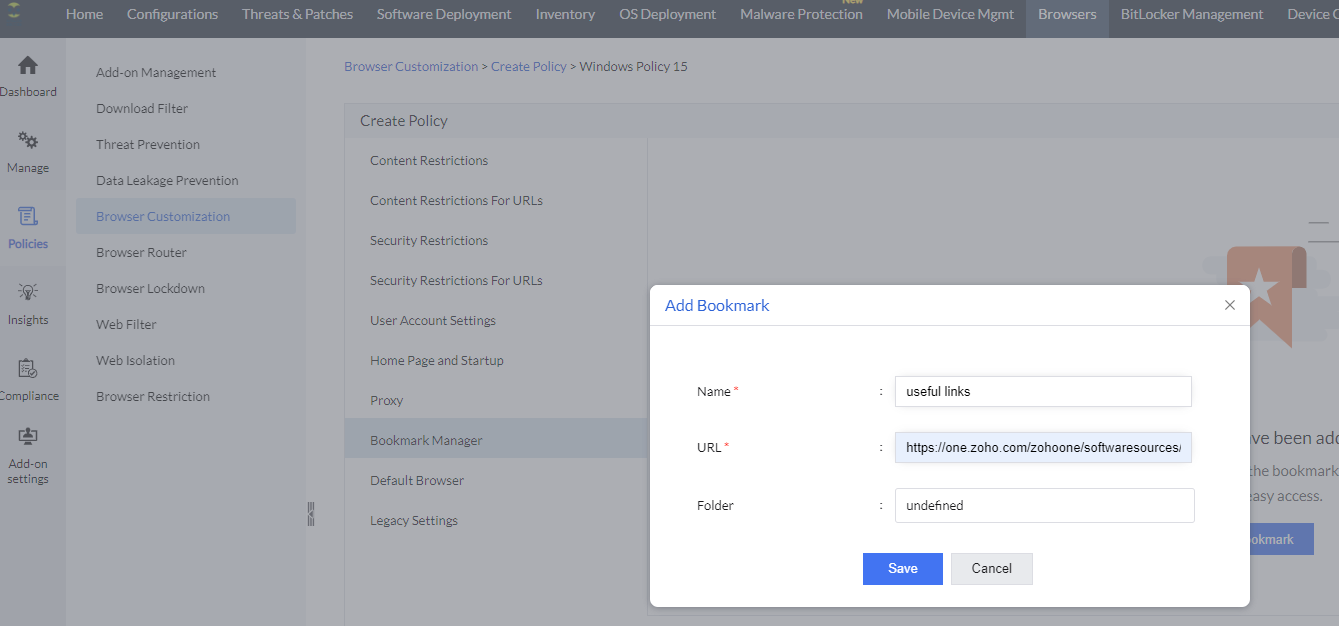Open the Folder field dropdown
The width and height of the screenshot is (1339, 626).
click(x=1043, y=506)
